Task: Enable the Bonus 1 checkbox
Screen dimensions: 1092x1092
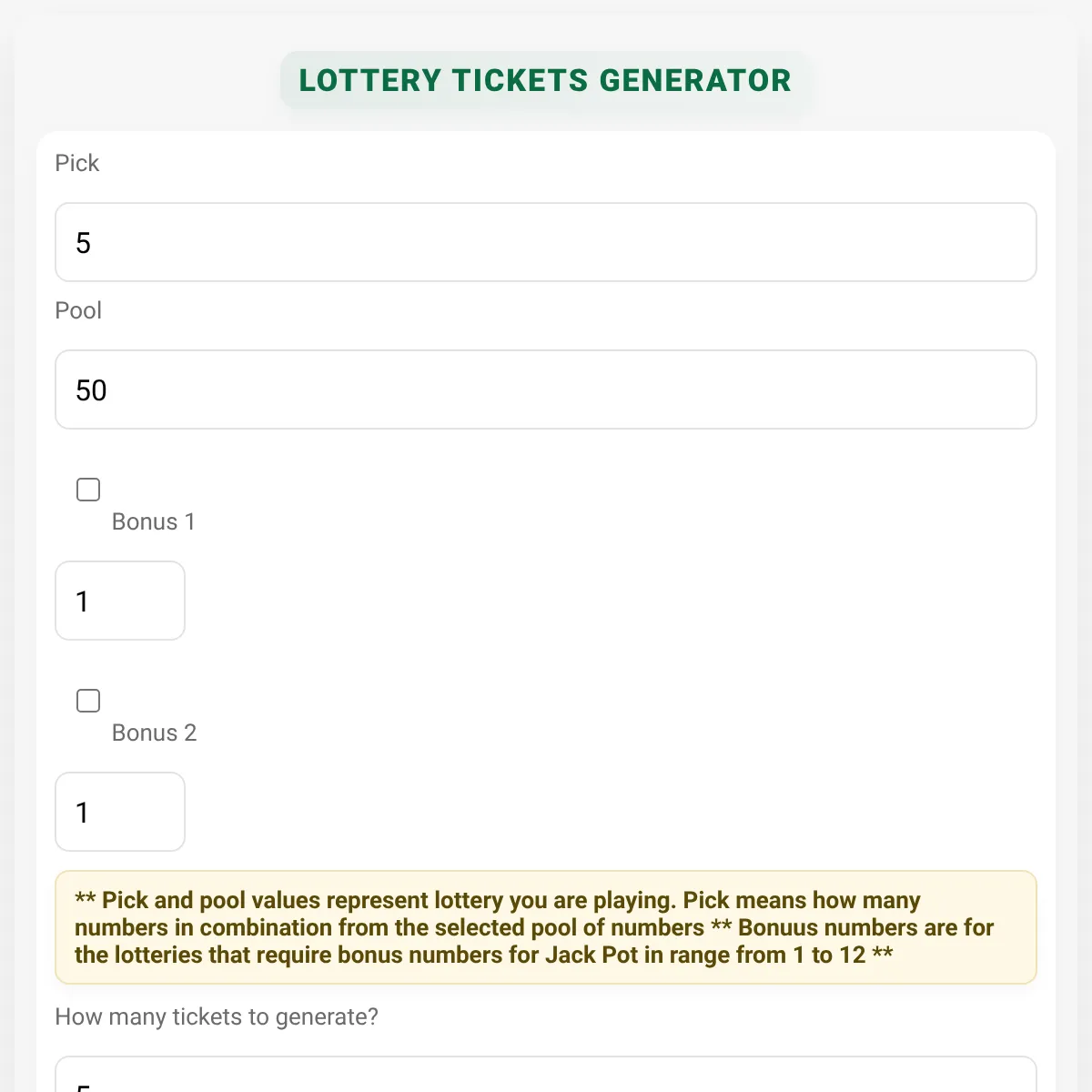Action: click(x=88, y=490)
